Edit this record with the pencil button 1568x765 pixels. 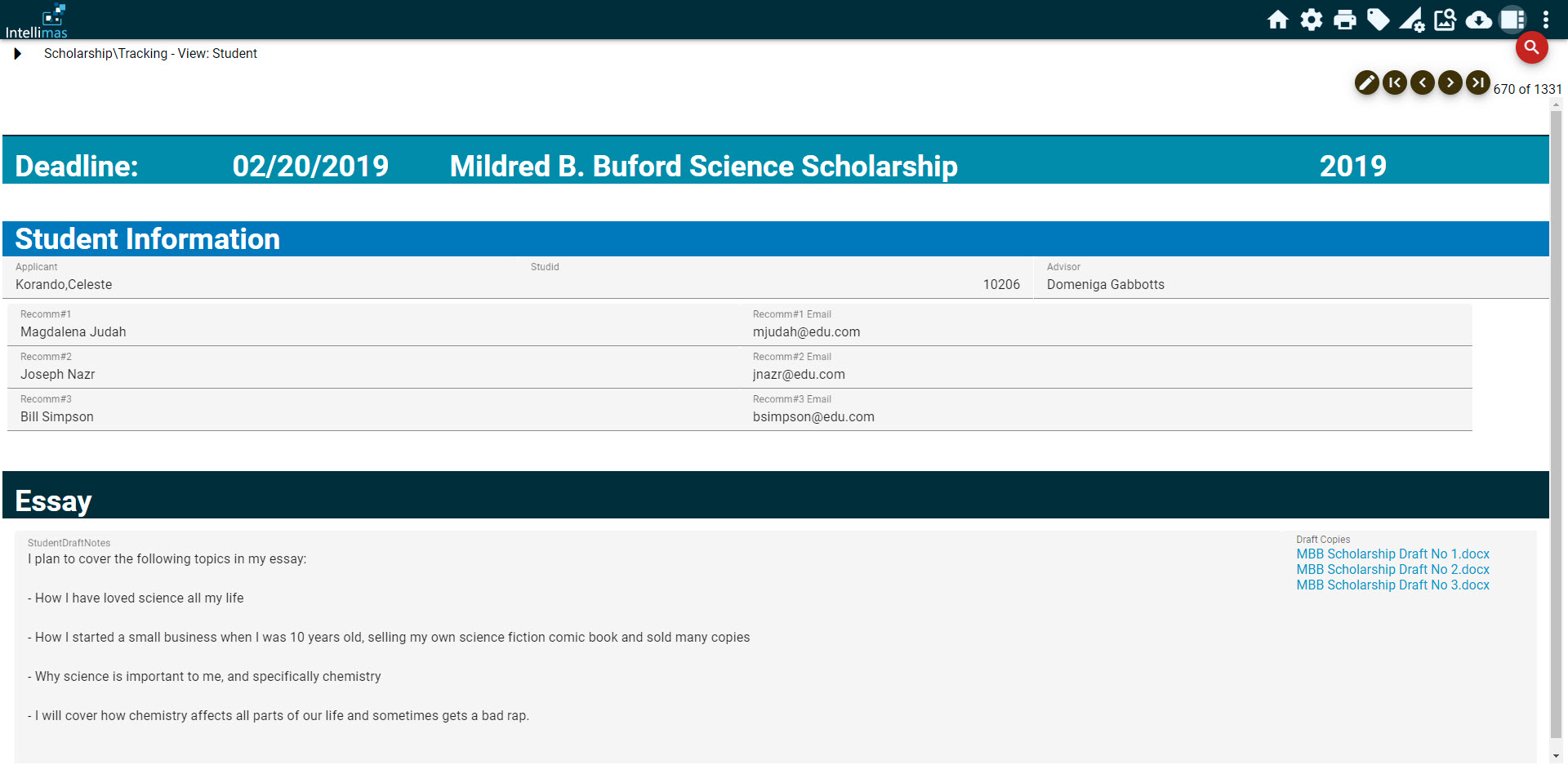[x=1367, y=82]
